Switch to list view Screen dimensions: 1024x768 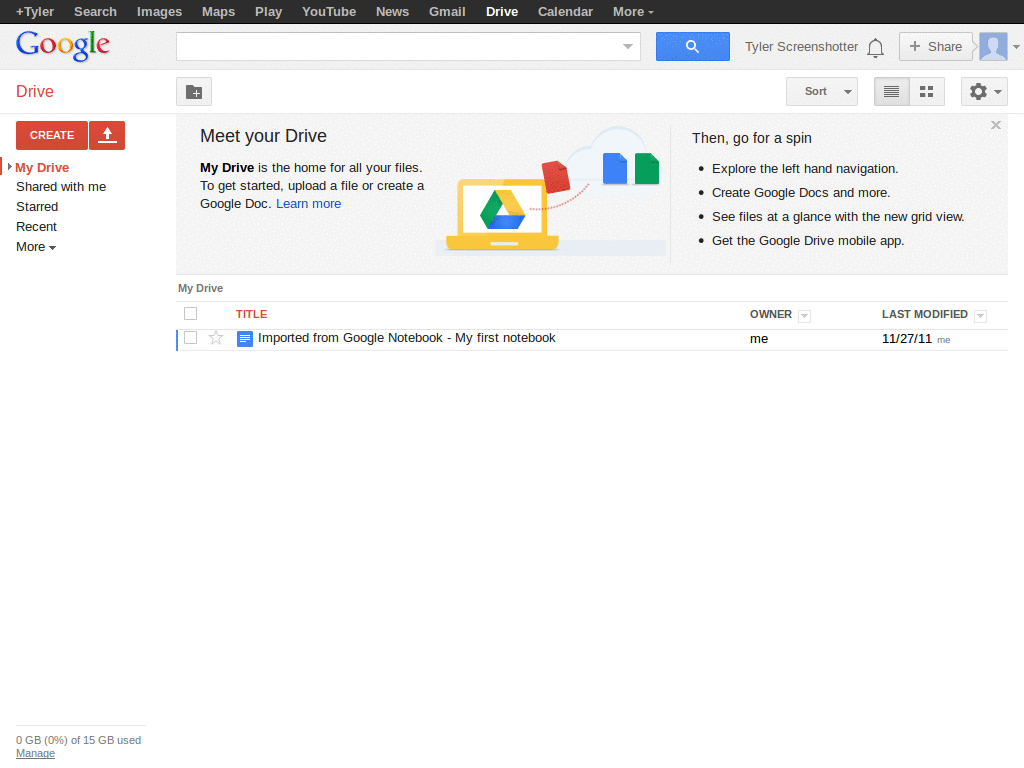891,91
